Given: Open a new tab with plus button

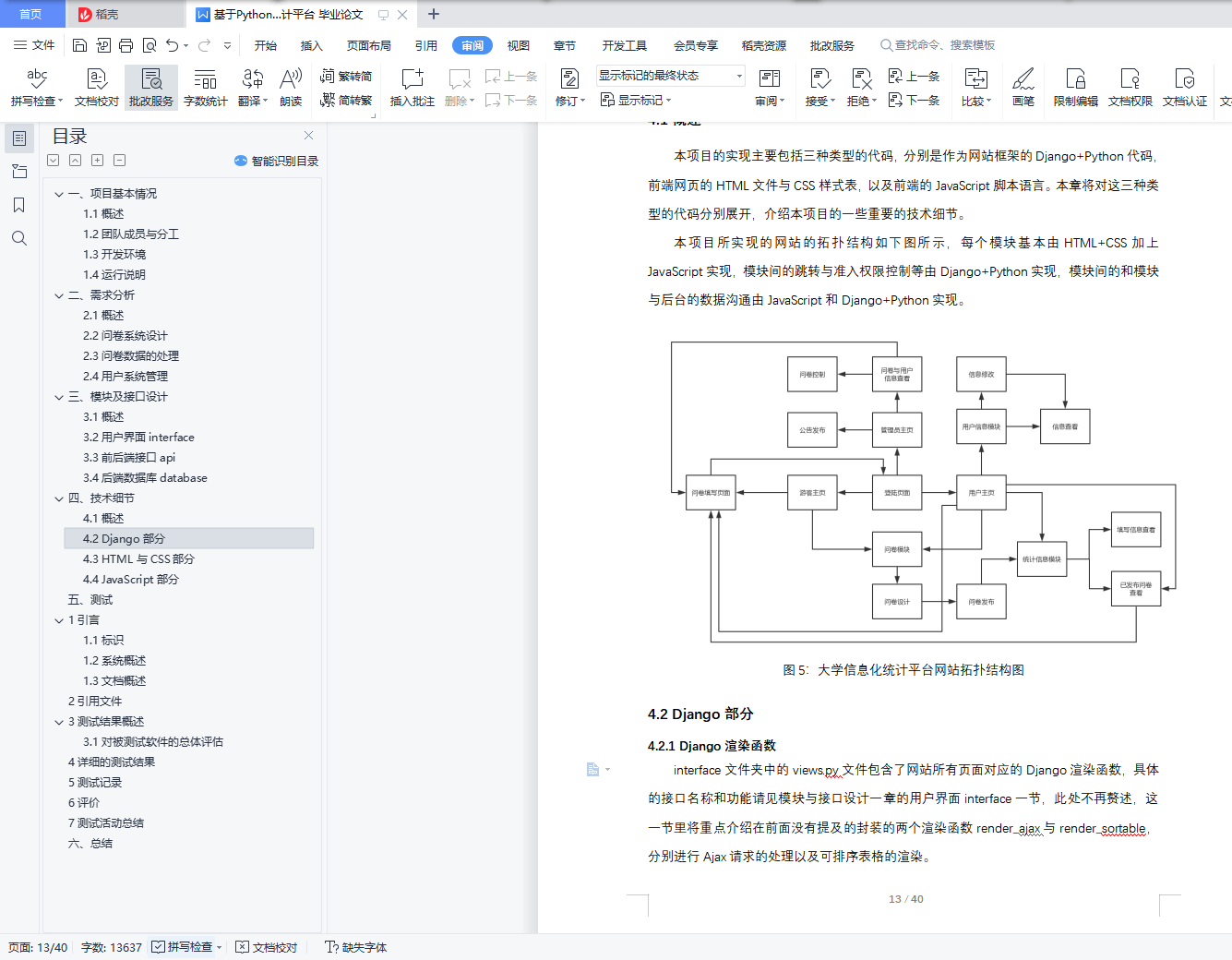Looking at the screenshot, I should click(x=434, y=14).
